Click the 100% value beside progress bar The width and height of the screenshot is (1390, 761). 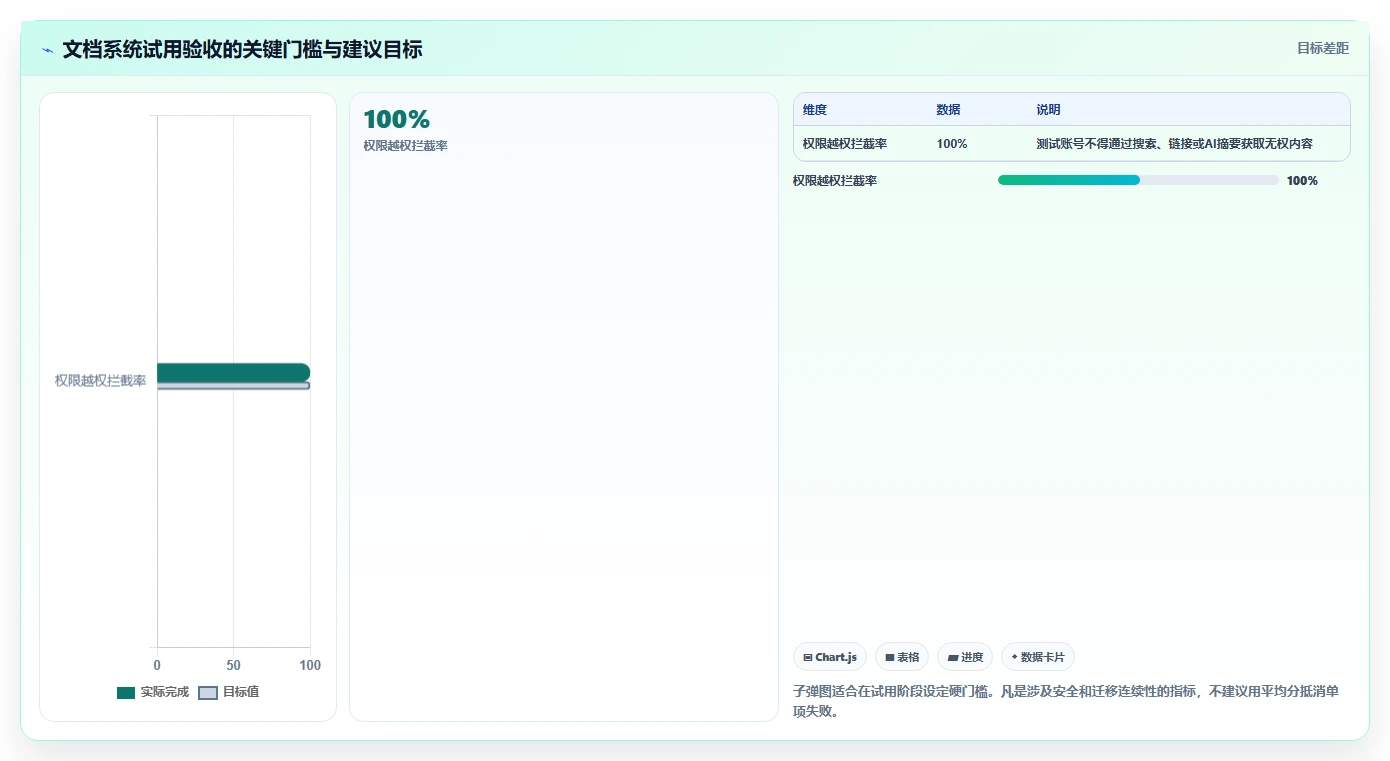click(x=1302, y=181)
